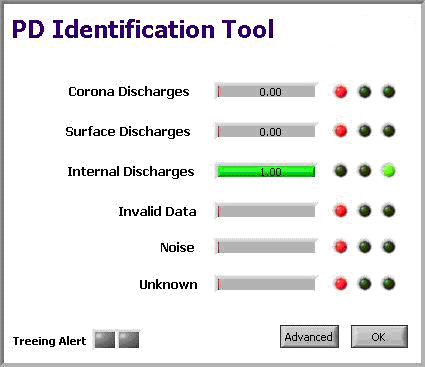Click the Unknown label

[168, 284]
